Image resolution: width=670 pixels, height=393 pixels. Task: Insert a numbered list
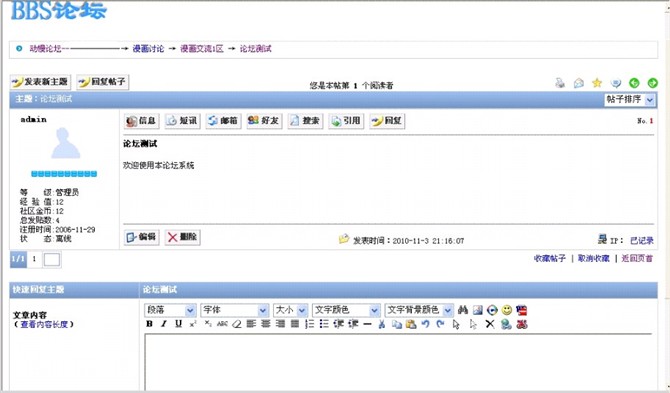[x=310, y=324]
